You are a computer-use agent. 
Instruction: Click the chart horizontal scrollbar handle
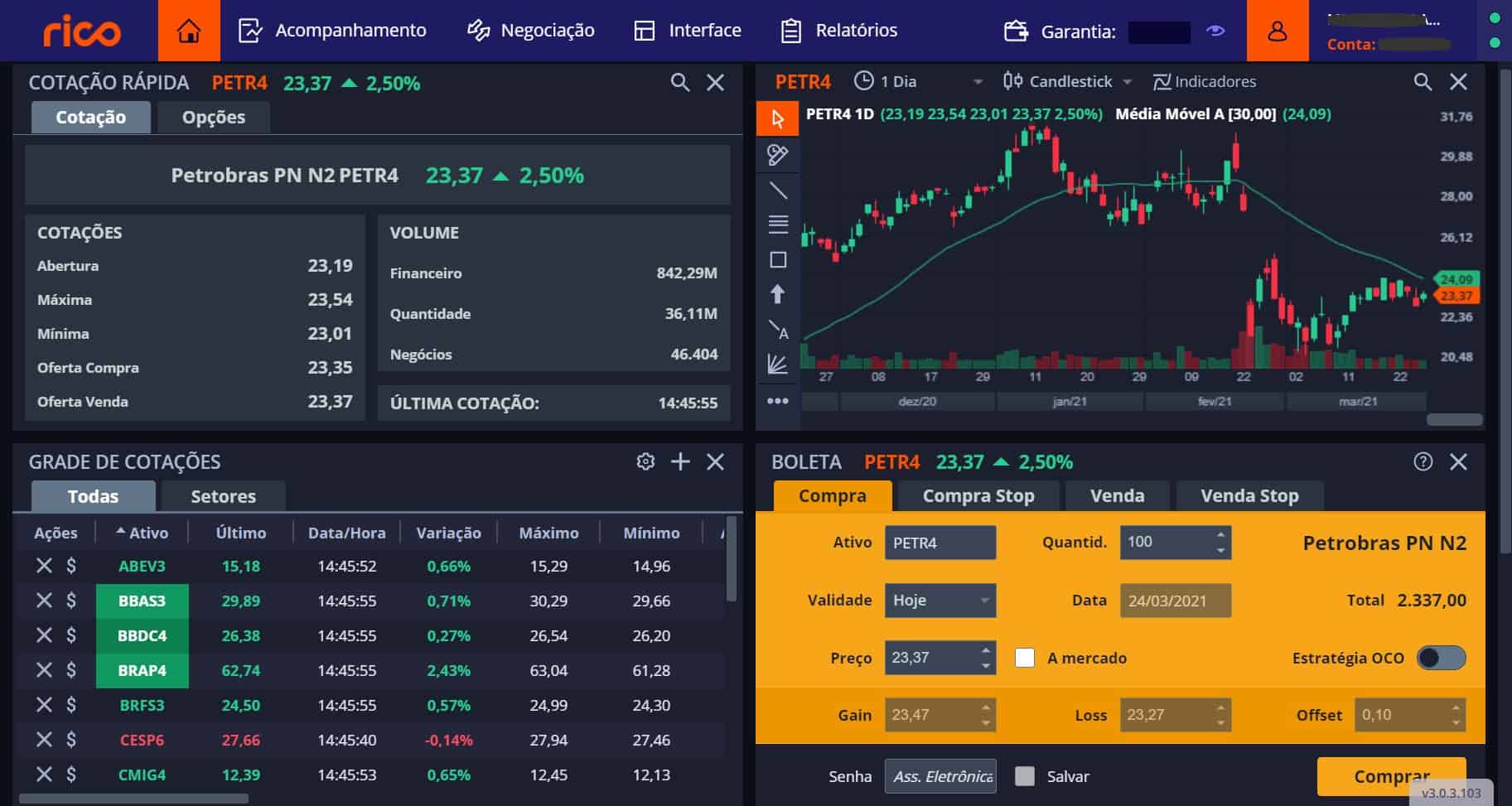point(1454,420)
